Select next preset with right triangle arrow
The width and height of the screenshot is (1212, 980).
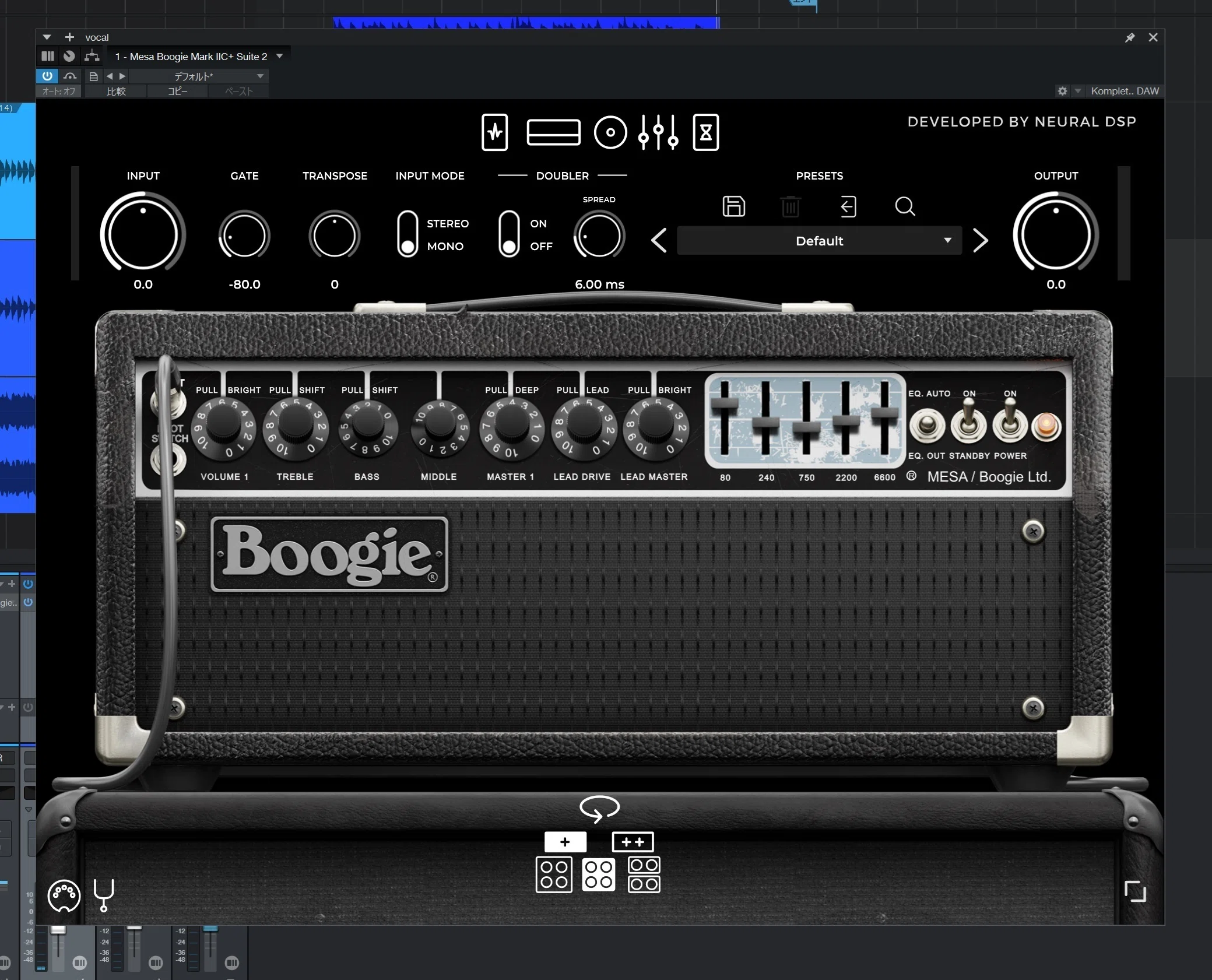pyautogui.click(x=122, y=76)
